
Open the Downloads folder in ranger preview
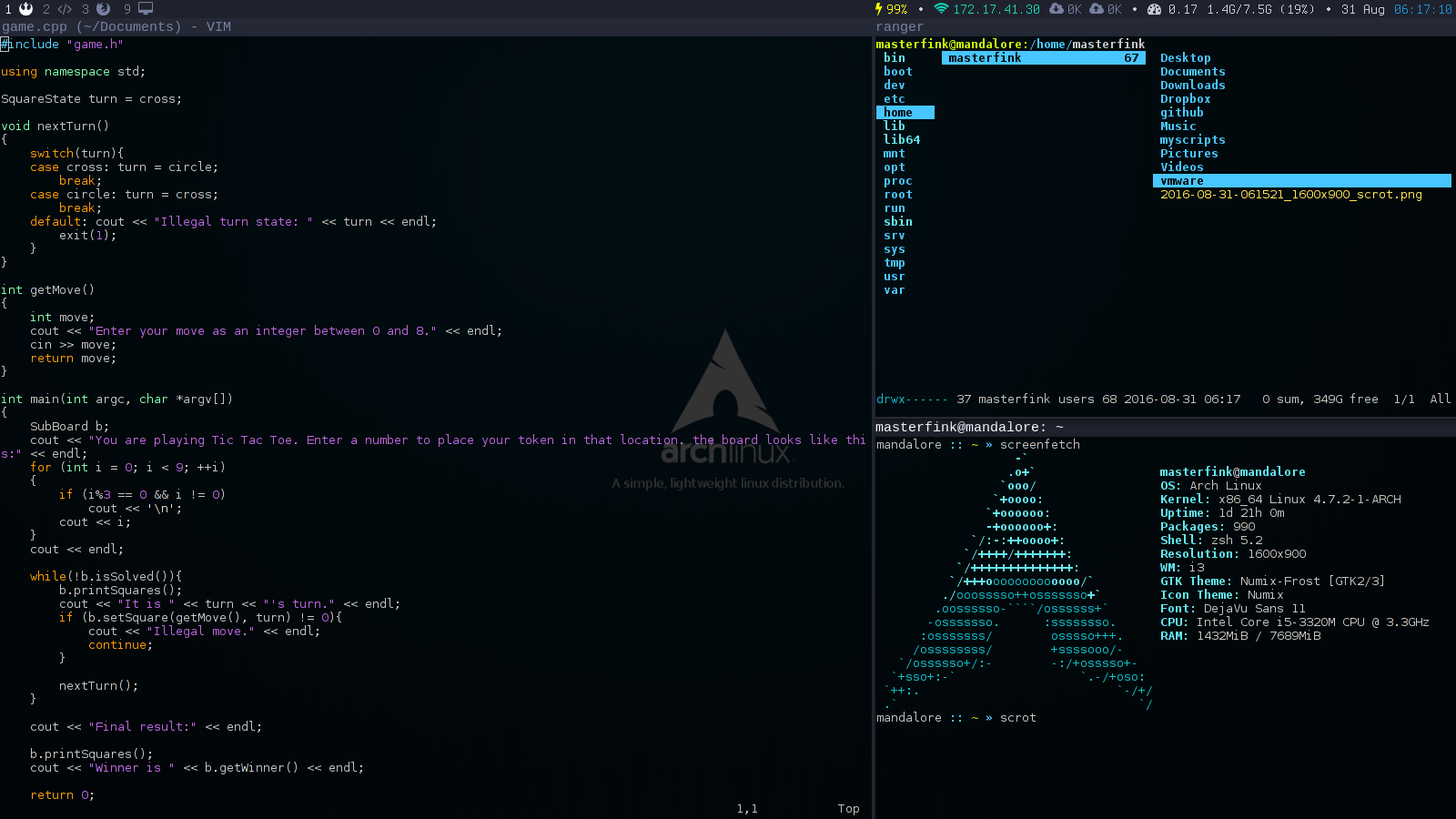1192,85
